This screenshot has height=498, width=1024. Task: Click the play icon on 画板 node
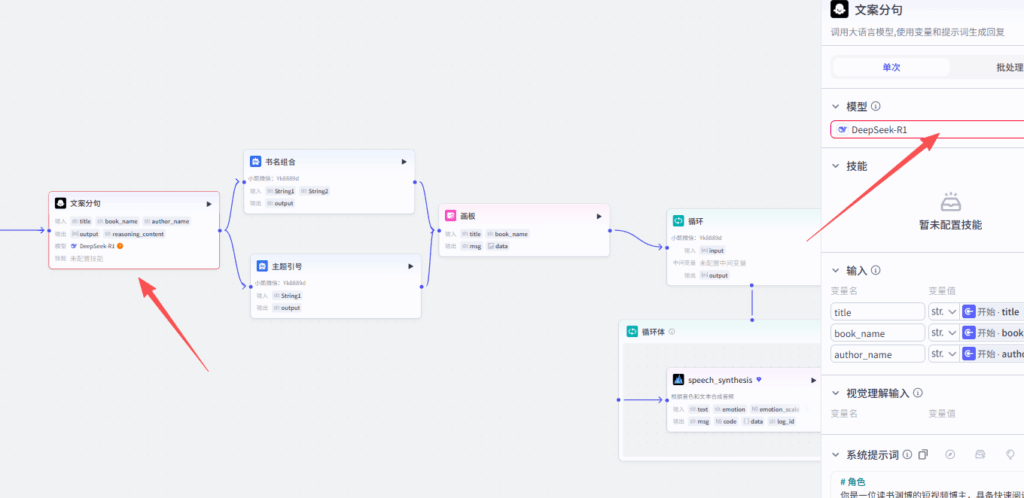[x=599, y=215]
